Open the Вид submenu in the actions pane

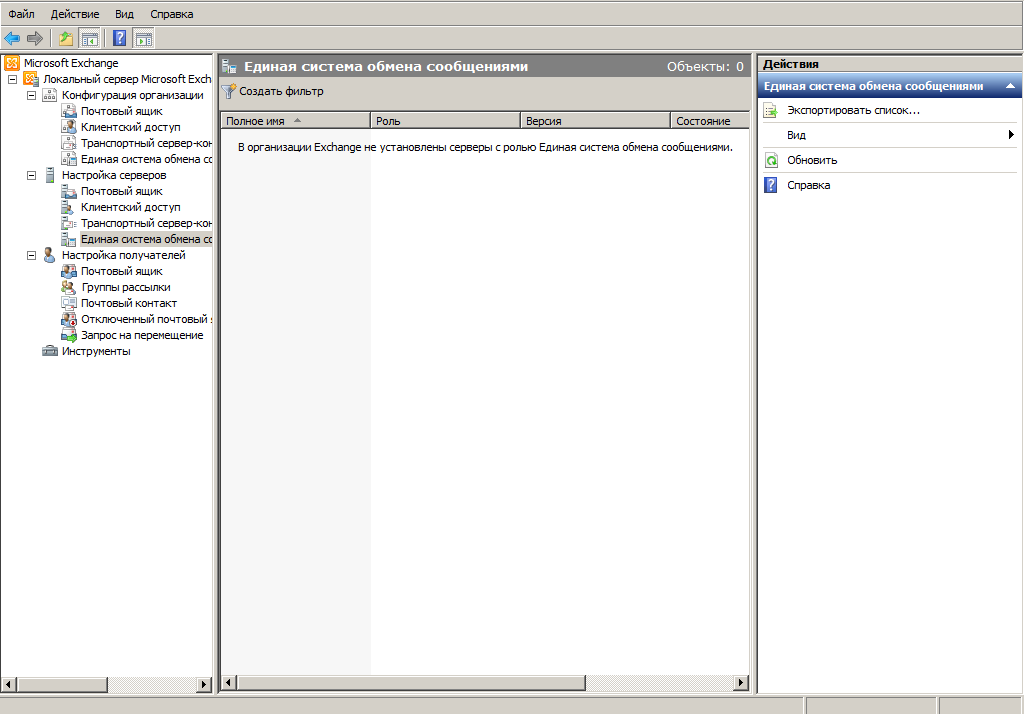(889, 135)
